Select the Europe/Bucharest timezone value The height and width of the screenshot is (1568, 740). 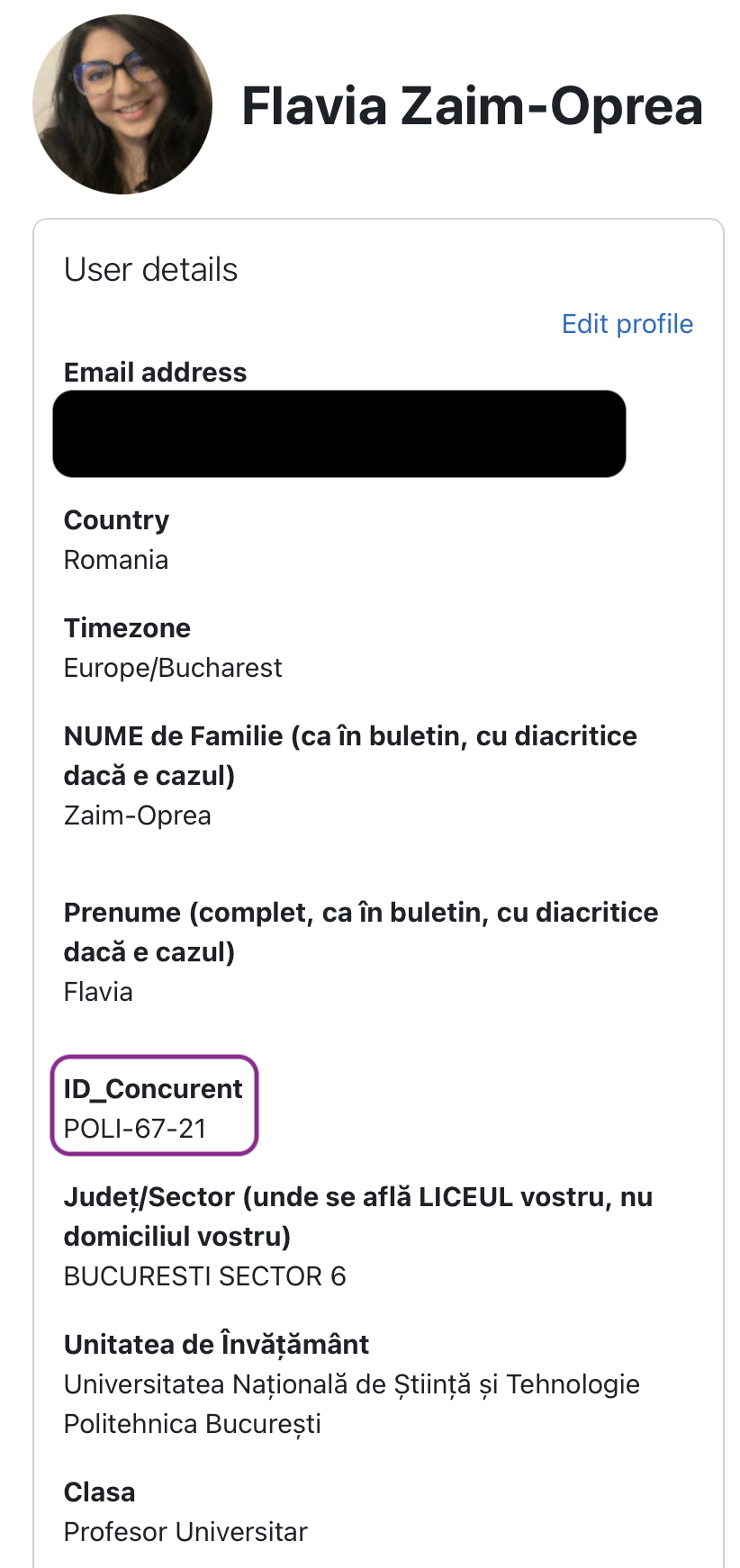point(173,668)
